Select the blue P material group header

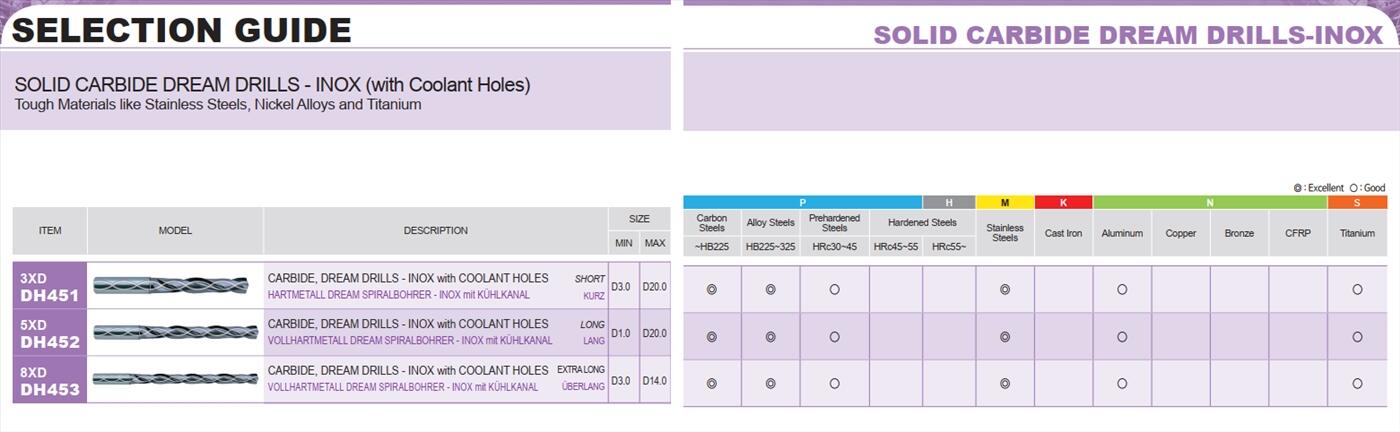(x=802, y=203)
